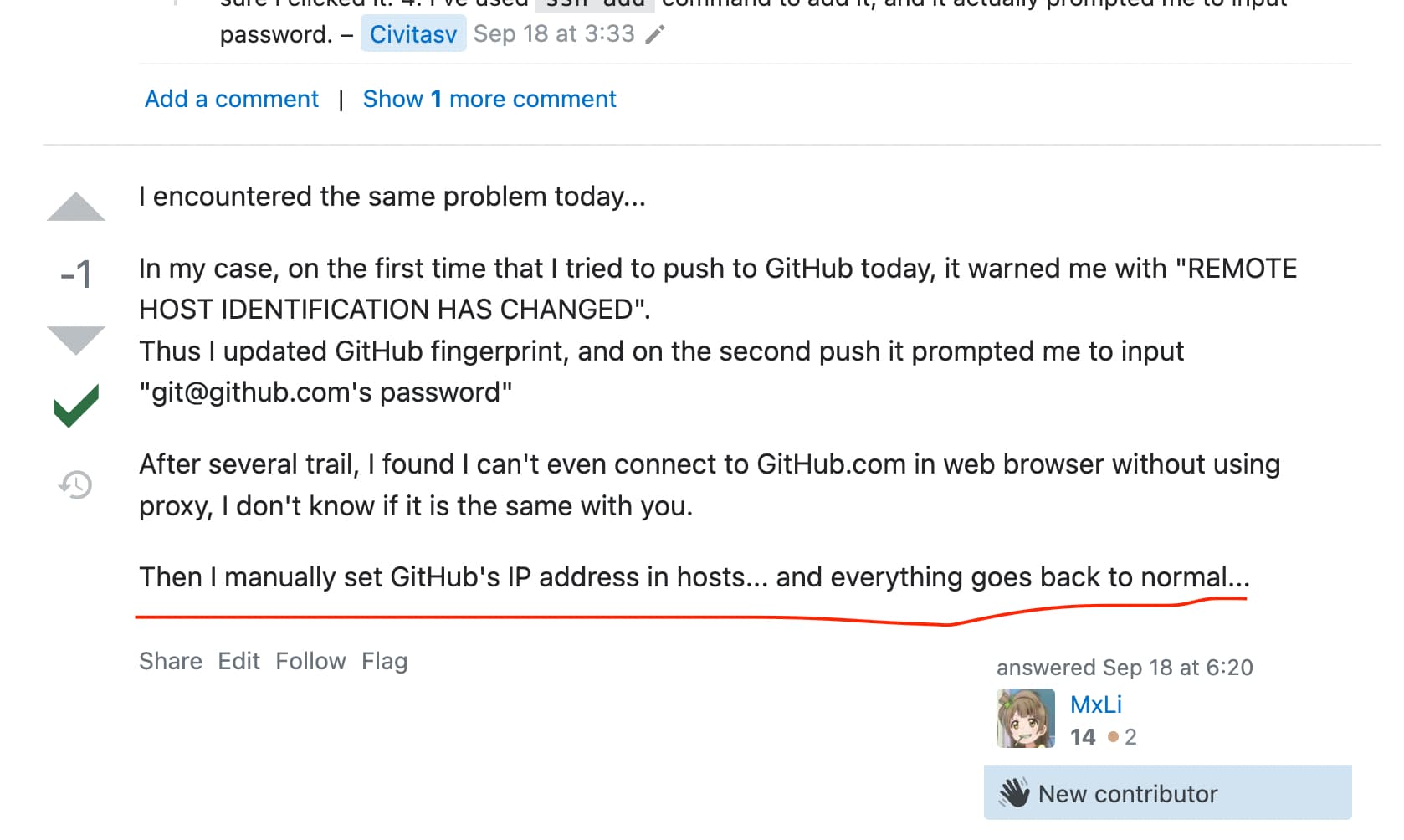Expand Show 1 more comment

pos(489,99)
